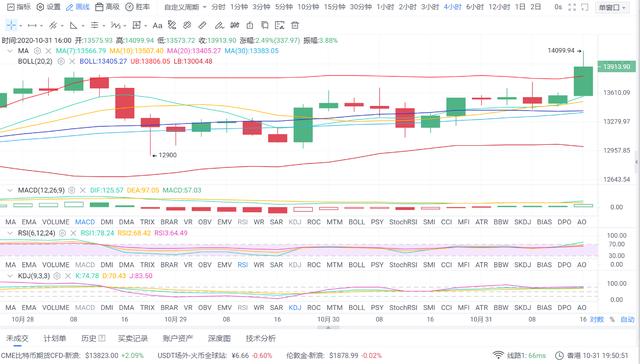Remove the BOLL indicator with X
Image resolution: width=640 pixels, height=364 pixels.
pyautogui.click(x=72, y=61)
